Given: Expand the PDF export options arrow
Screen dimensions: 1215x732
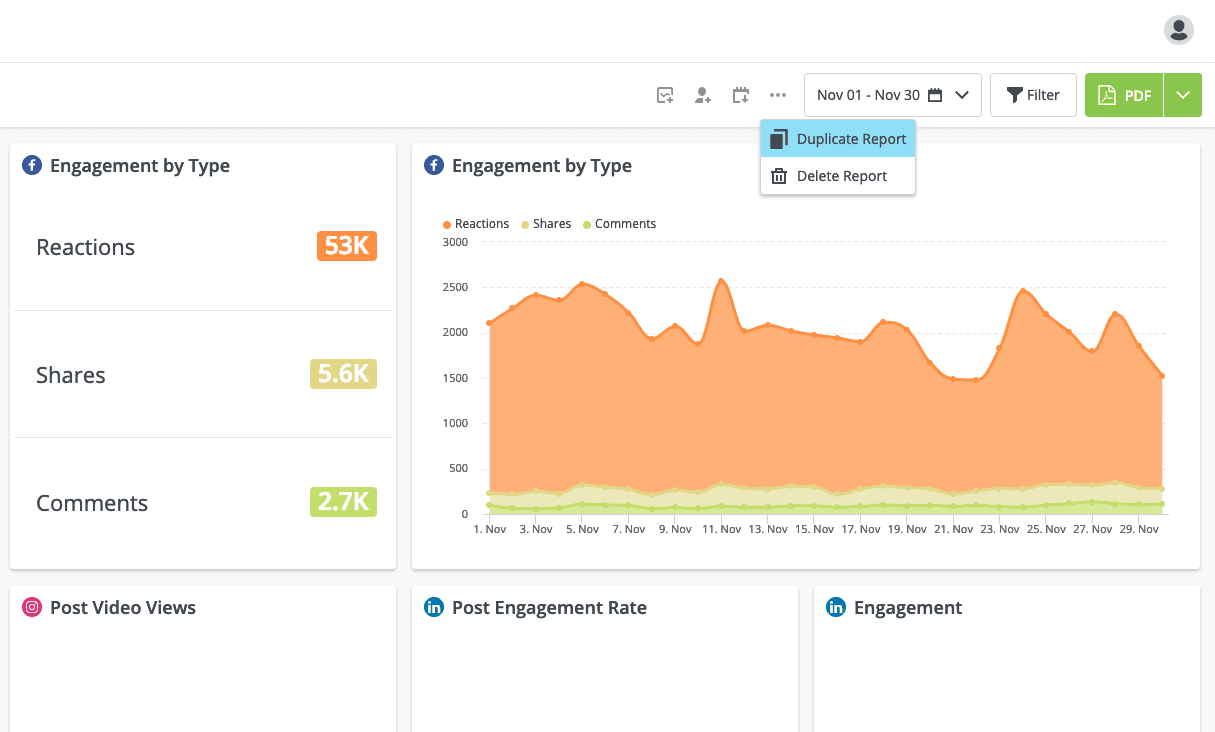Looking at the screenshot, I should 1183,95.
